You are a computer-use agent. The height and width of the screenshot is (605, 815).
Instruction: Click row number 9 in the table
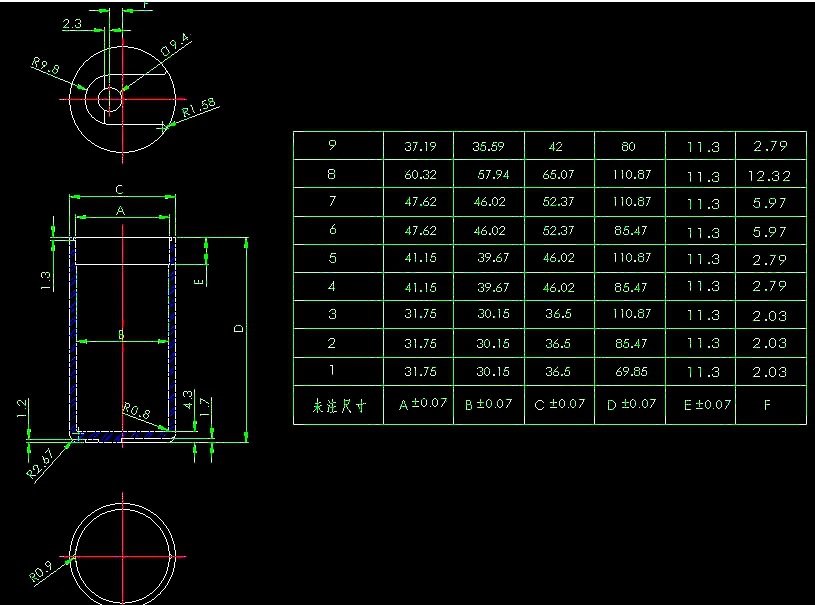332,145
